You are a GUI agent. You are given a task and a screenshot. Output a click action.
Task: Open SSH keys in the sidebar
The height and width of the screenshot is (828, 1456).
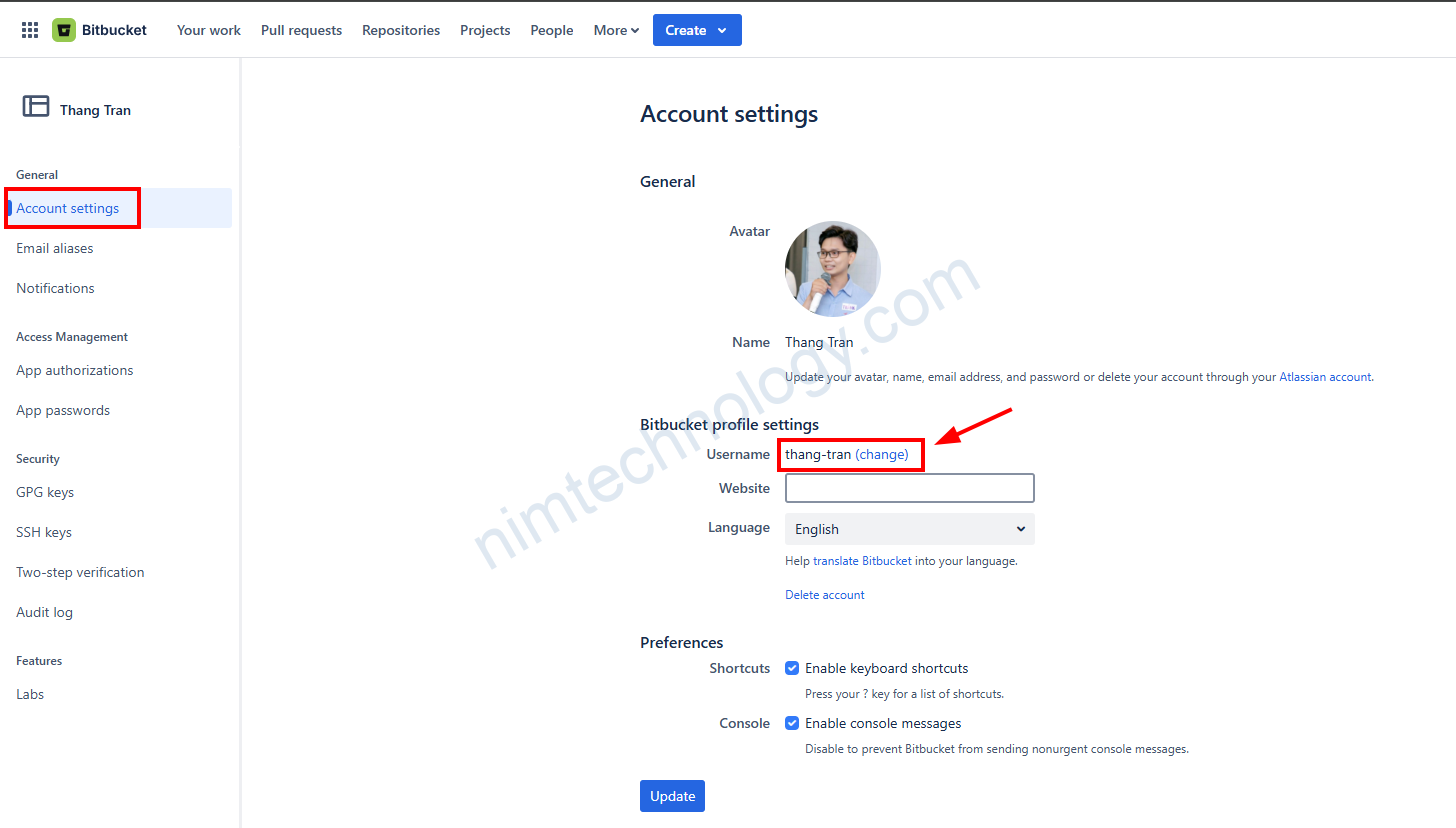coord(44,532)
